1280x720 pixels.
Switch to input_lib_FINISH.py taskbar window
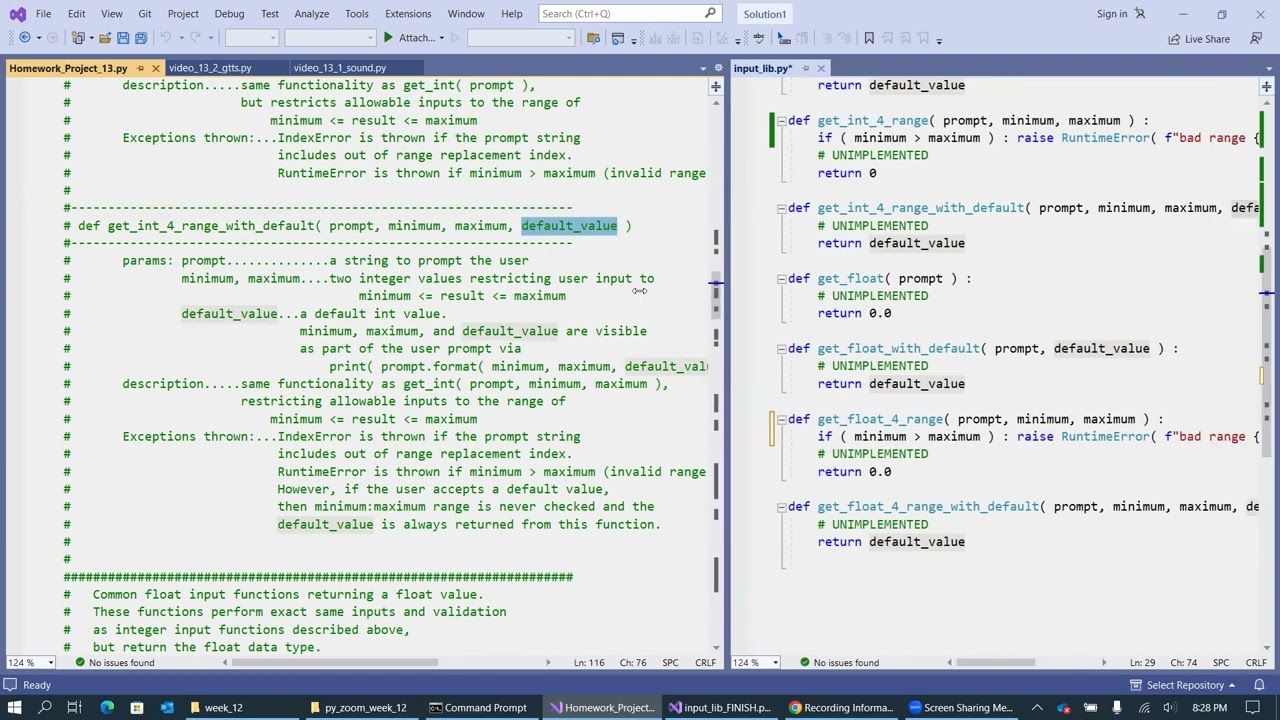(x=720, y=708)
